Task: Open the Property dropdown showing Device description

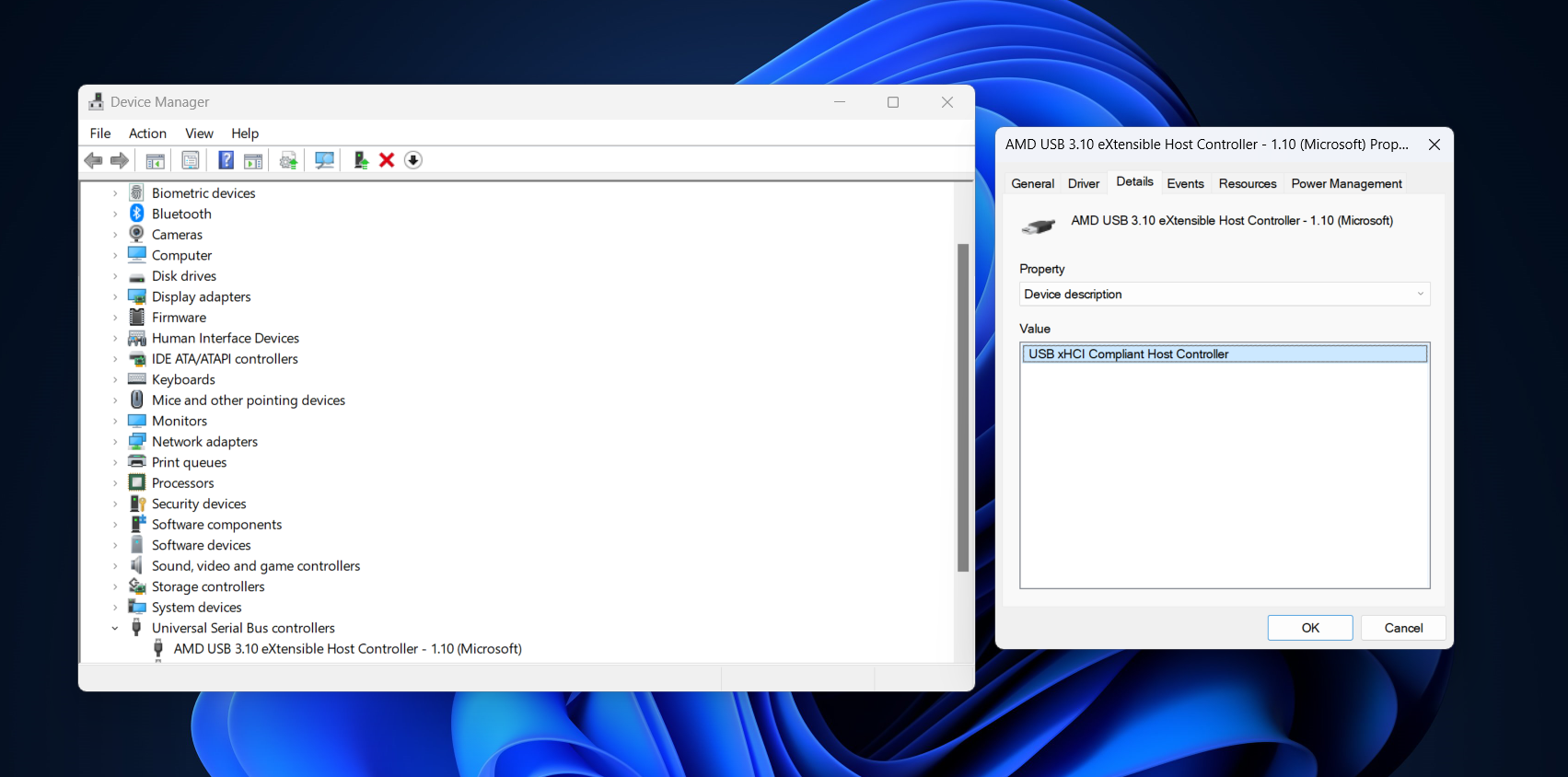Action: [1225, 294]
